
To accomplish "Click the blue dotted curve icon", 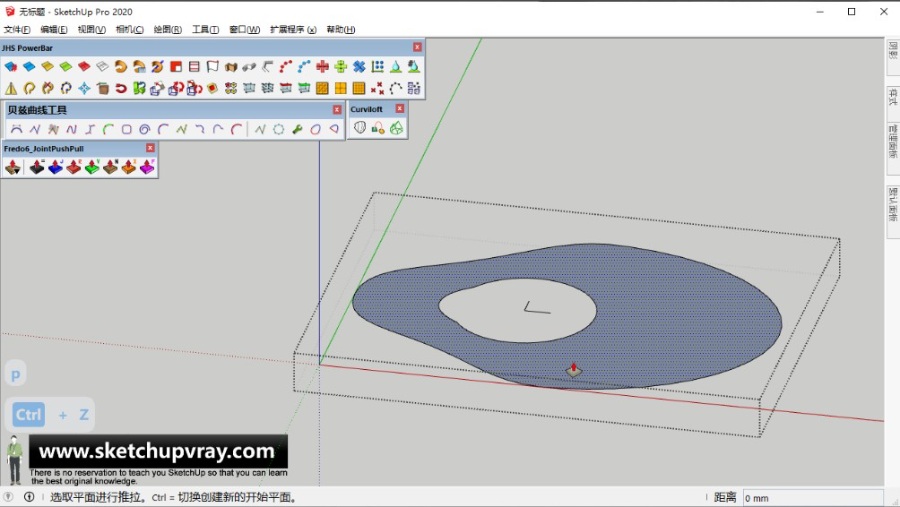I will [x=304, y=67].
